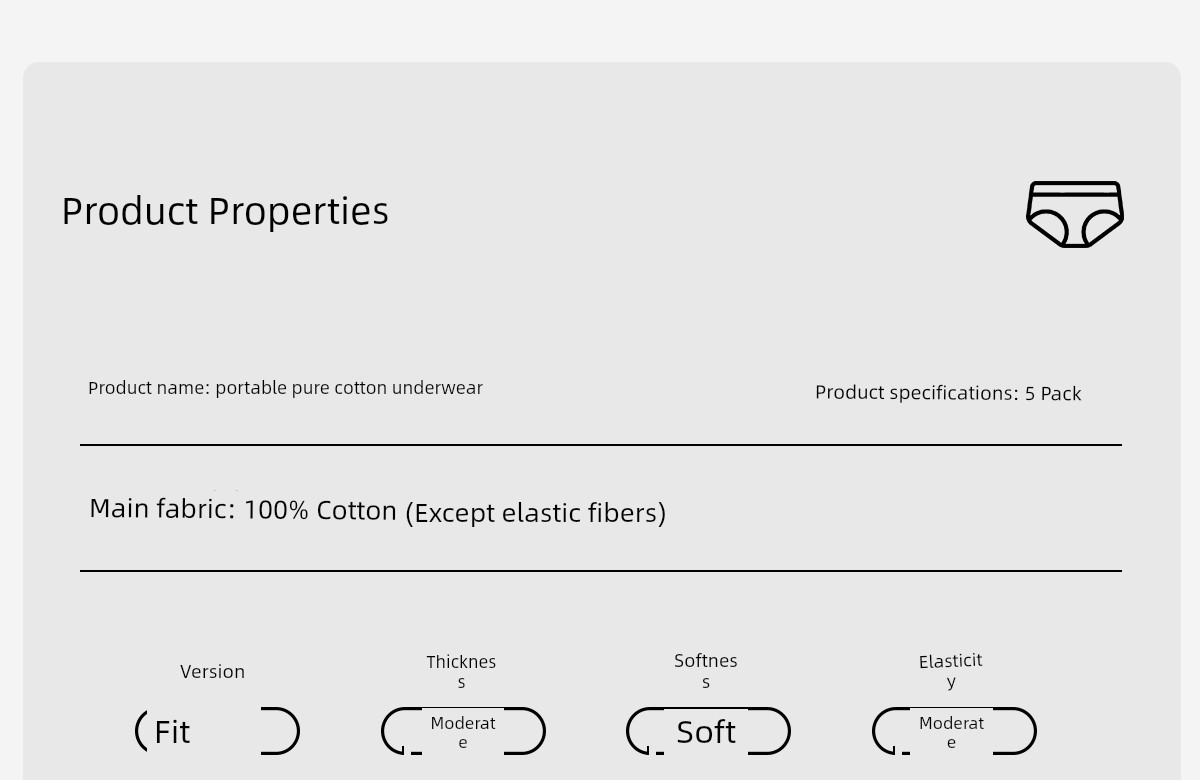The width and height of the screenshot is (1200, 780).
Task: Click the word portable in product name
Action: point(251,388)
